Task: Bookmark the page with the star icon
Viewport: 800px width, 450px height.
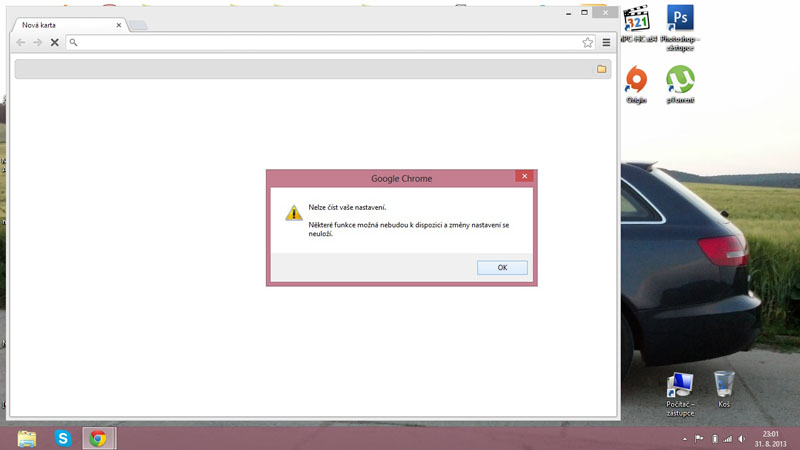Action: pos(588,42)
